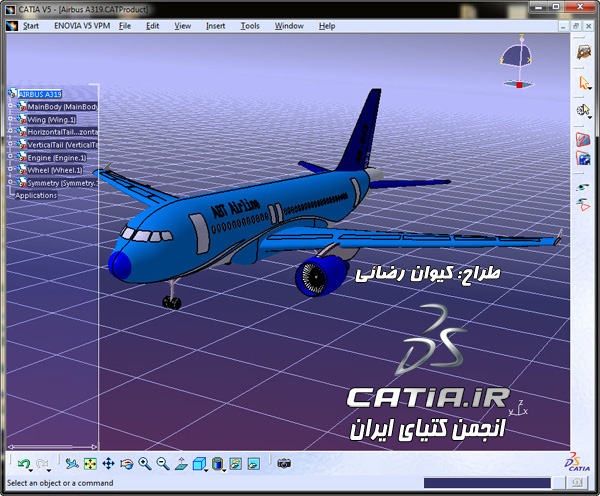This screenshot has height=496, width=600.
Task: Open the view mode cylinder dropdown arrow
Action: click(224, 470)
